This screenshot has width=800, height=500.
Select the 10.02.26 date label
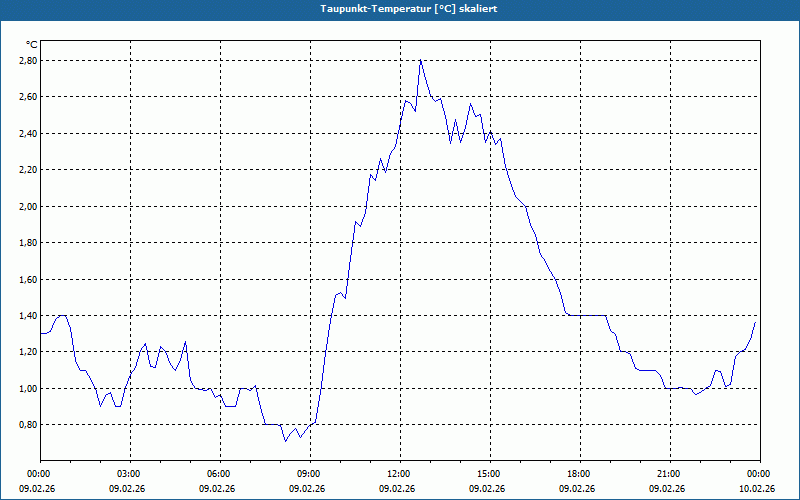757,489
